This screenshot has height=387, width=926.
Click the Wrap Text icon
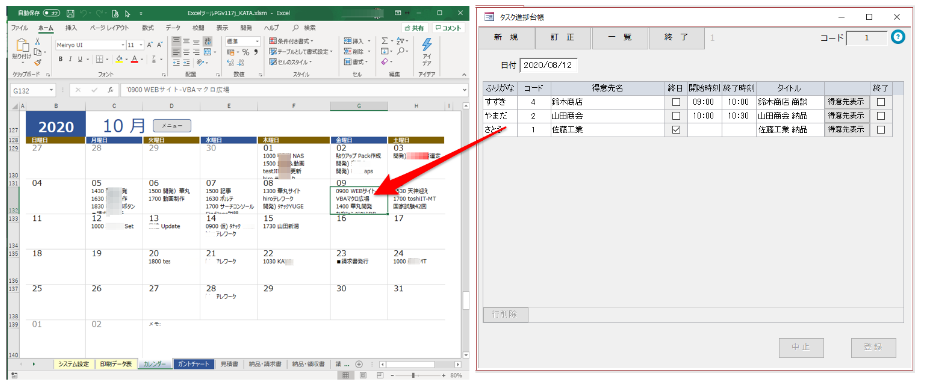coord(207,41)
